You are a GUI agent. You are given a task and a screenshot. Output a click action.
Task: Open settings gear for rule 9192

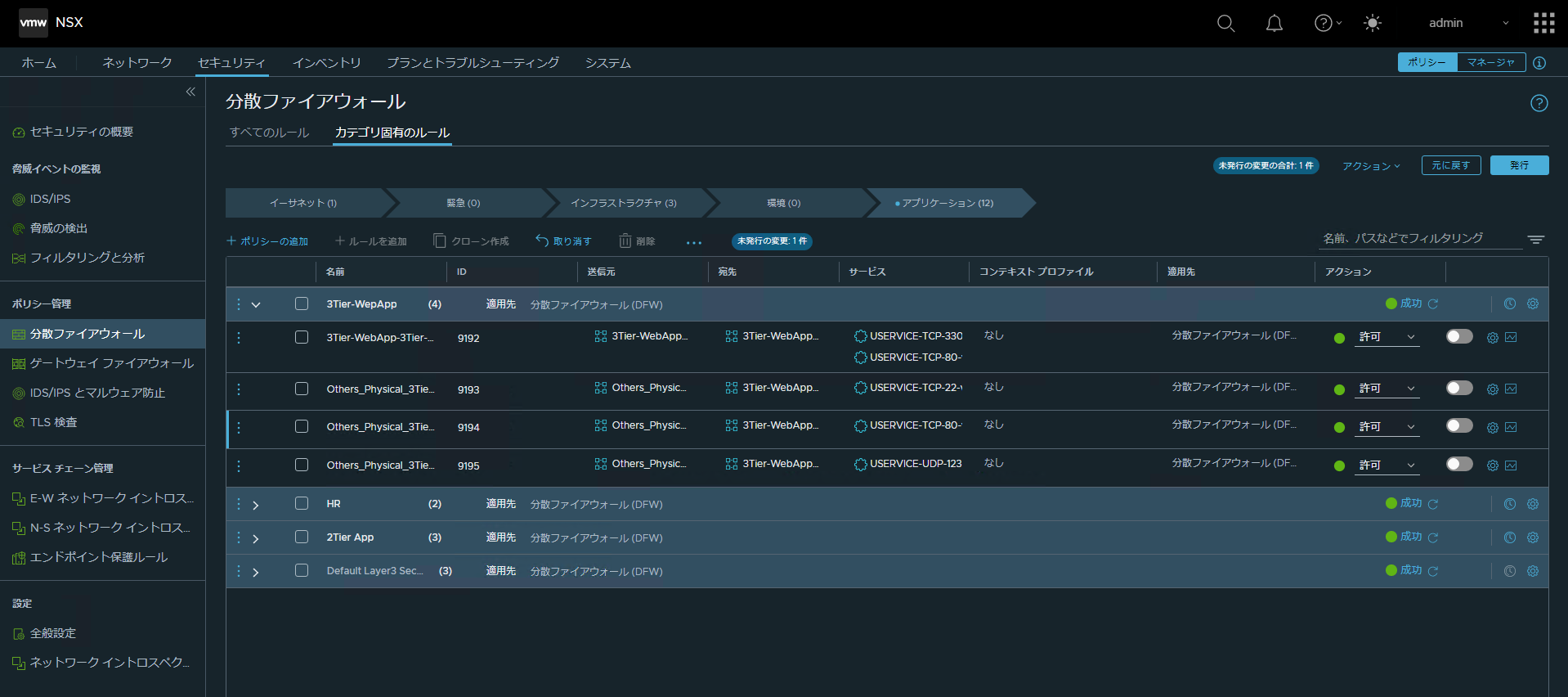pyautogui.click(x=1492, y=338)
